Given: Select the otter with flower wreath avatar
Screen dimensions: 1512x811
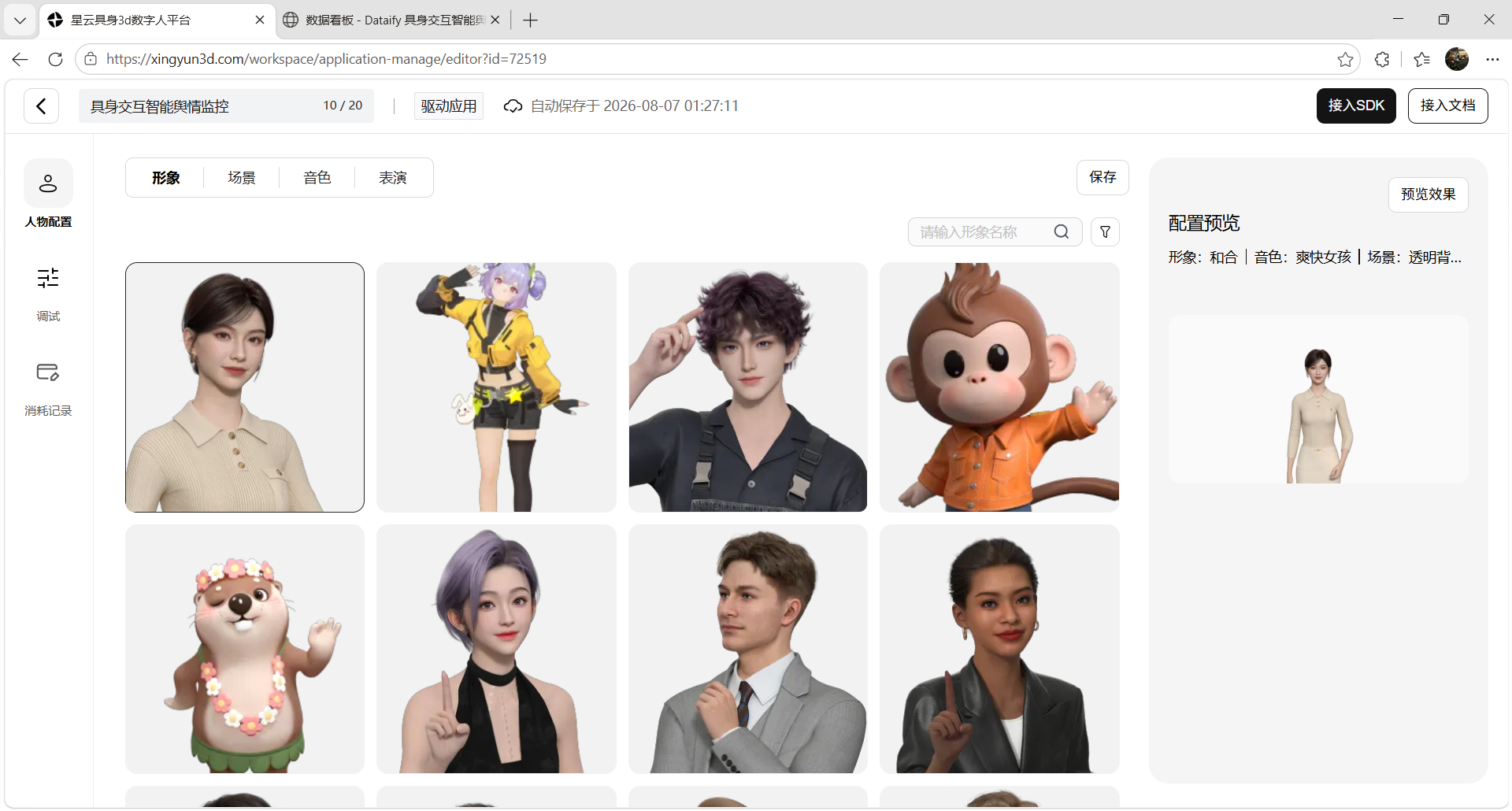Looking at the screenshot, I should tap(245, 649).
